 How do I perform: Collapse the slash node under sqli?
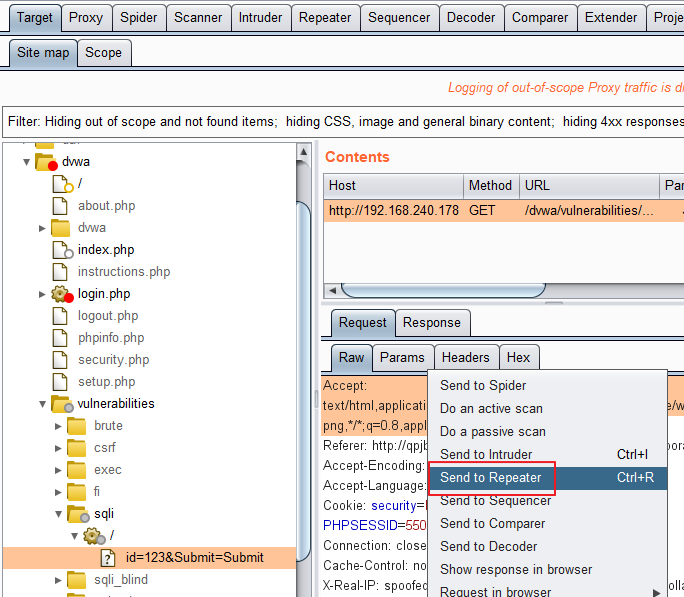coord(75,536)
